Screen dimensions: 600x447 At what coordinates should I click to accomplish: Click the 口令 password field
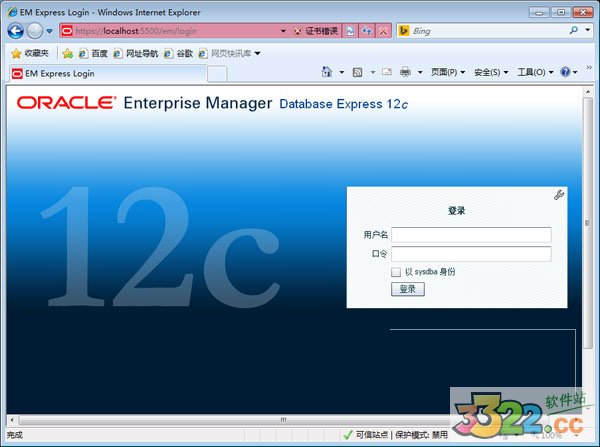tap(471, 254)
